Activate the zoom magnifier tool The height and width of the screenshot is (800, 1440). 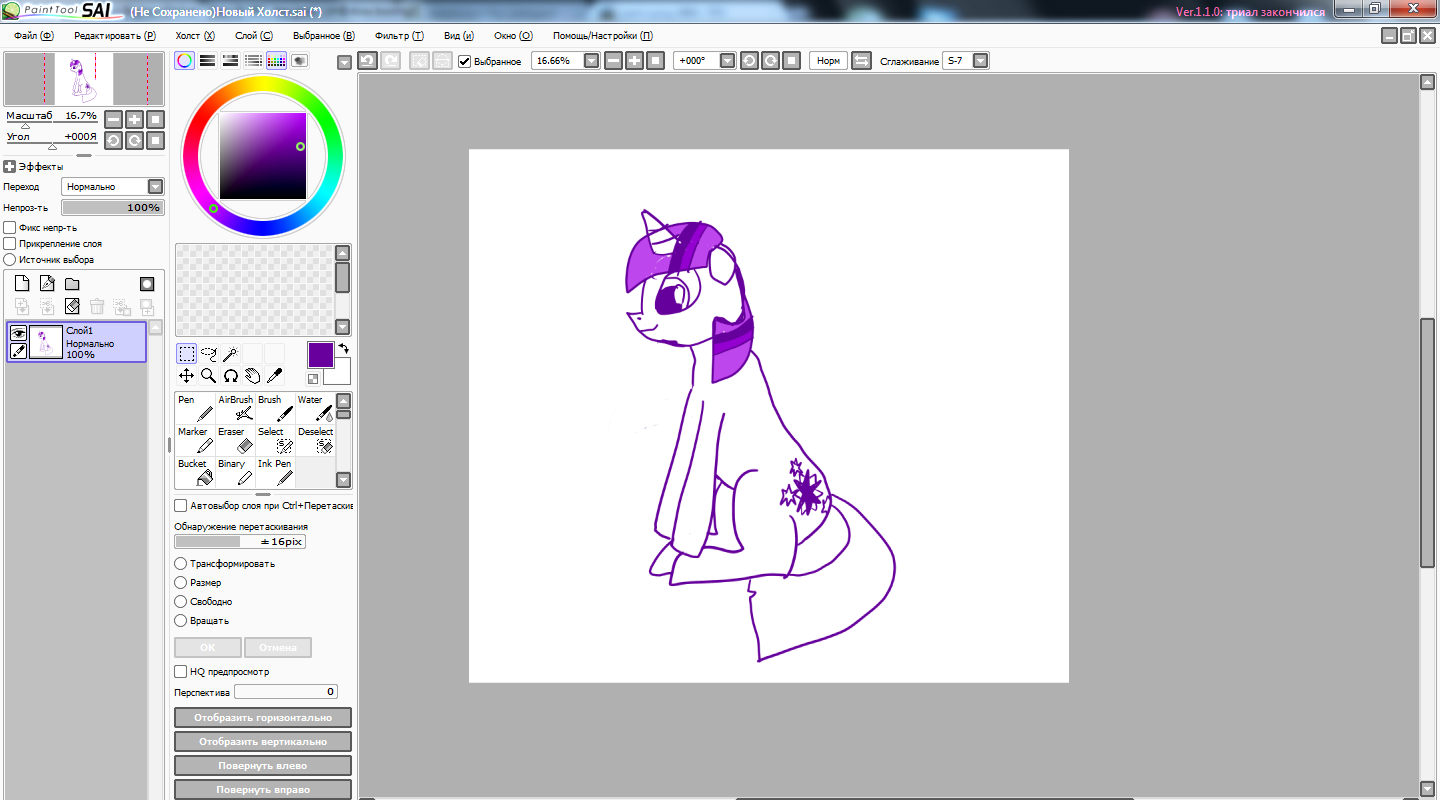point(209,376)
